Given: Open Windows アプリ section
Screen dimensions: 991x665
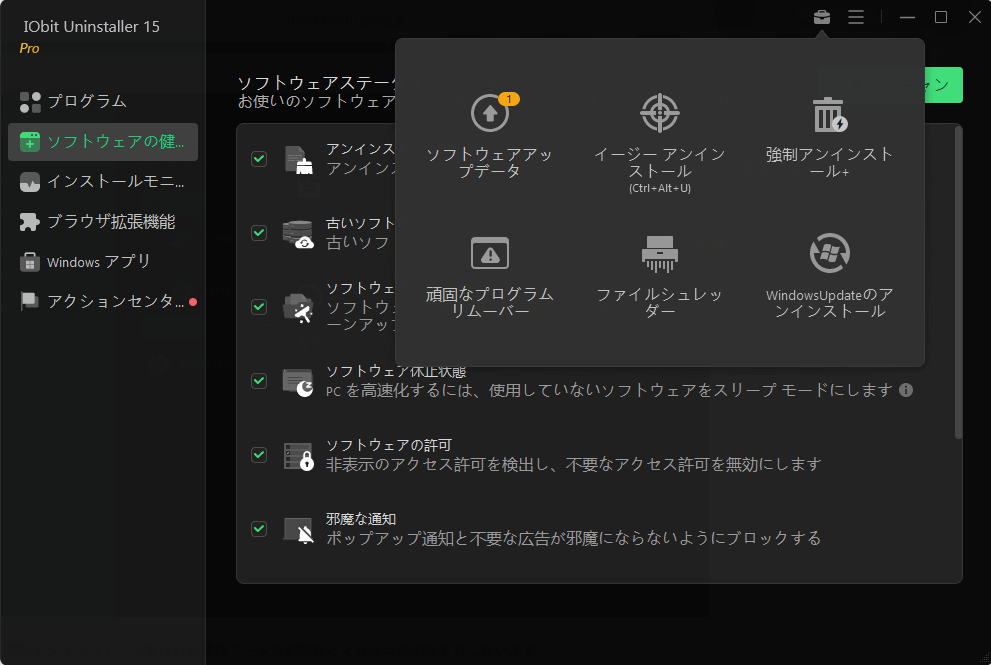Looking at the screenshot, I should pyautogui.click(x=103, y=262).
